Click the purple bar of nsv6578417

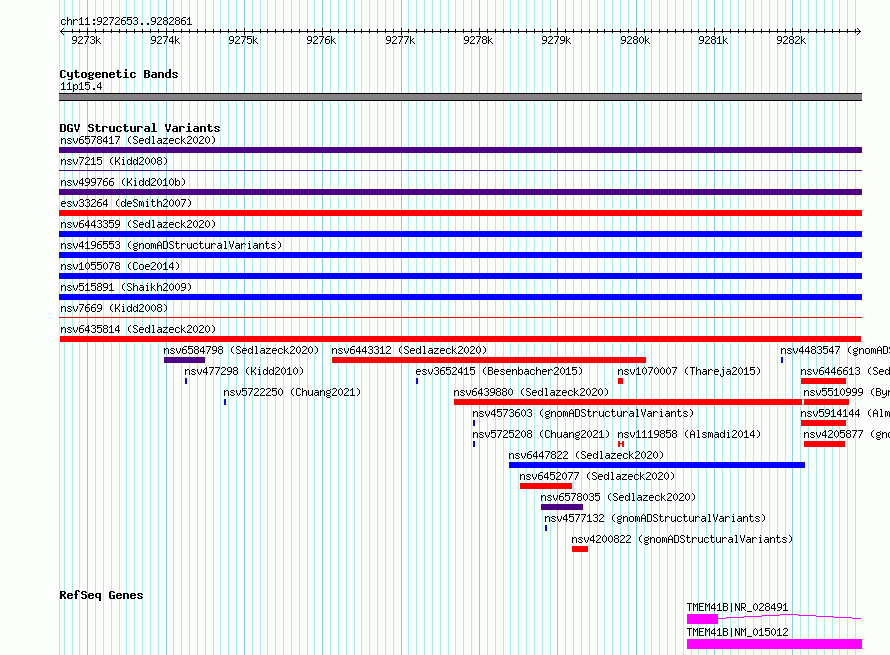(460, 150)
